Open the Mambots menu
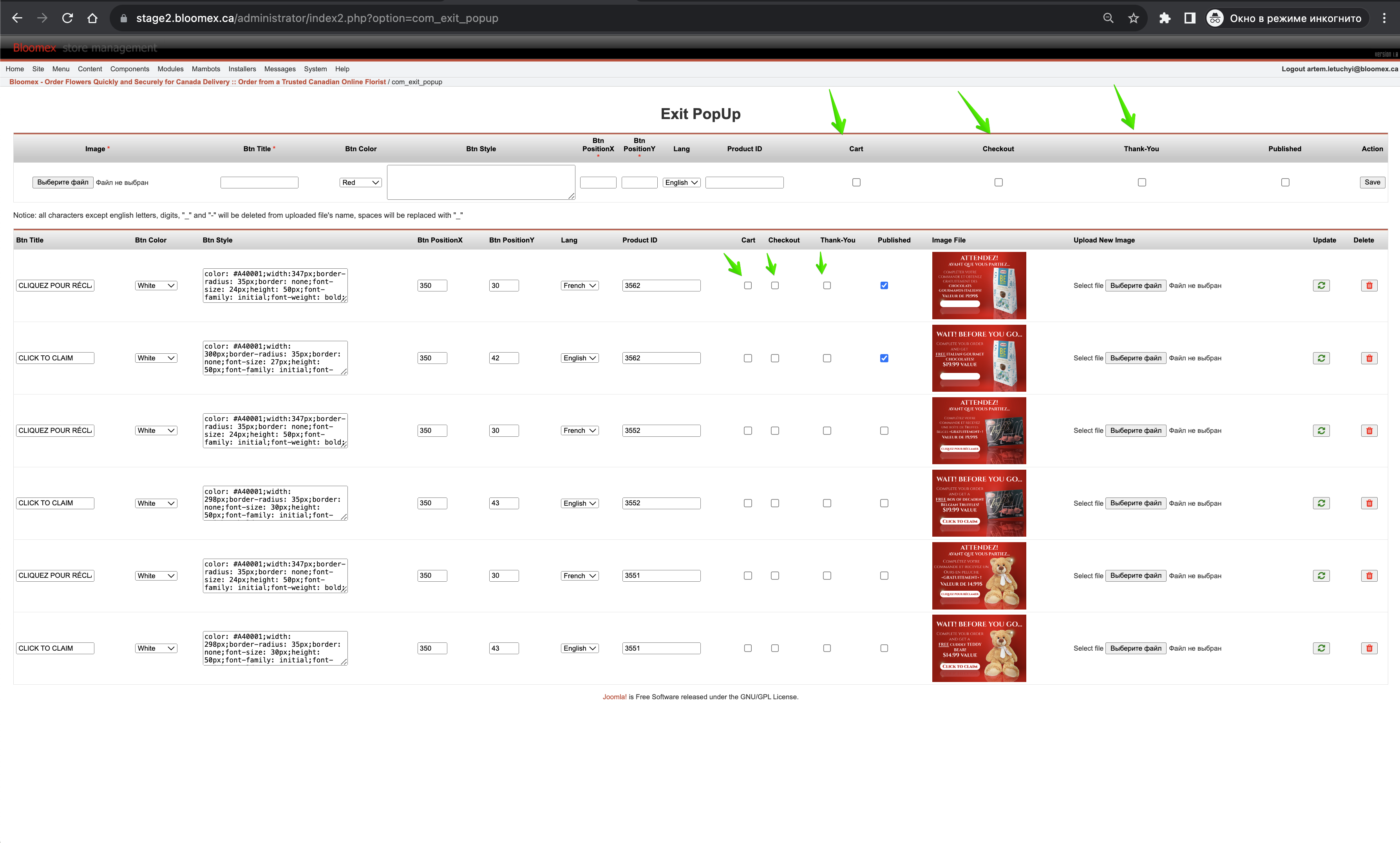This screenshot has width=1400, height=843. 206,69
